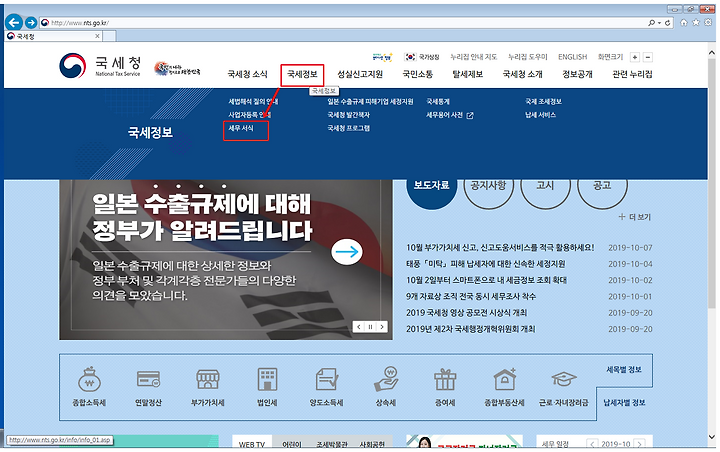The height and width of the screenshot is (452, 720).
Task: Open the 태풍 미탁 피해 납세자 news item
Action: 485,264
